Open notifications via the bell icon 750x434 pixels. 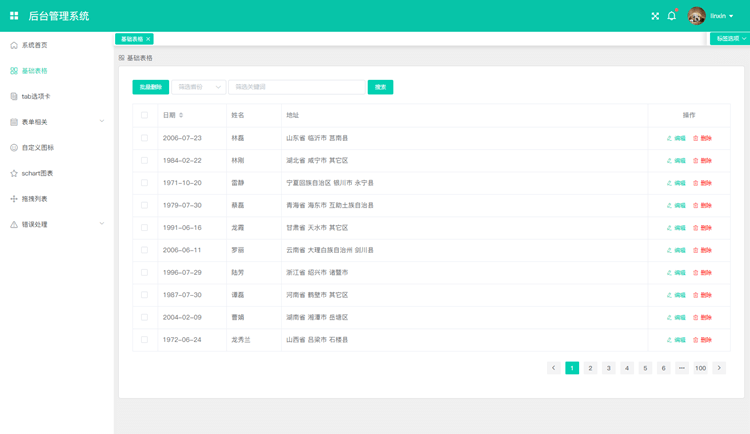pyautogui.click(x=672, y=16)
